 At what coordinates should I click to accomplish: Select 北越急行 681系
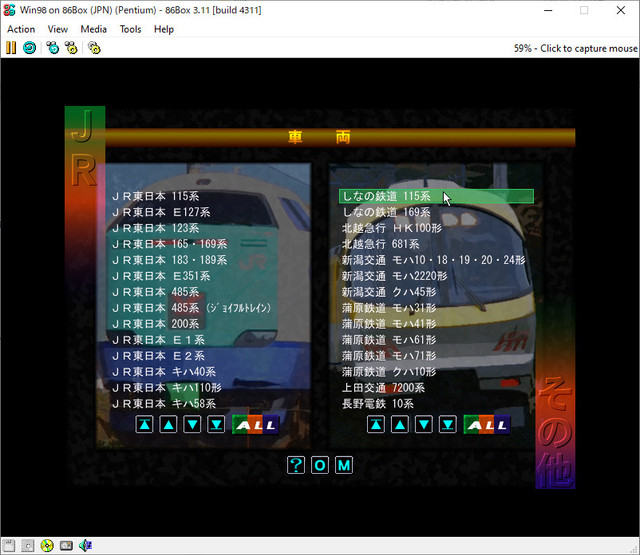[x=380, y=244]
